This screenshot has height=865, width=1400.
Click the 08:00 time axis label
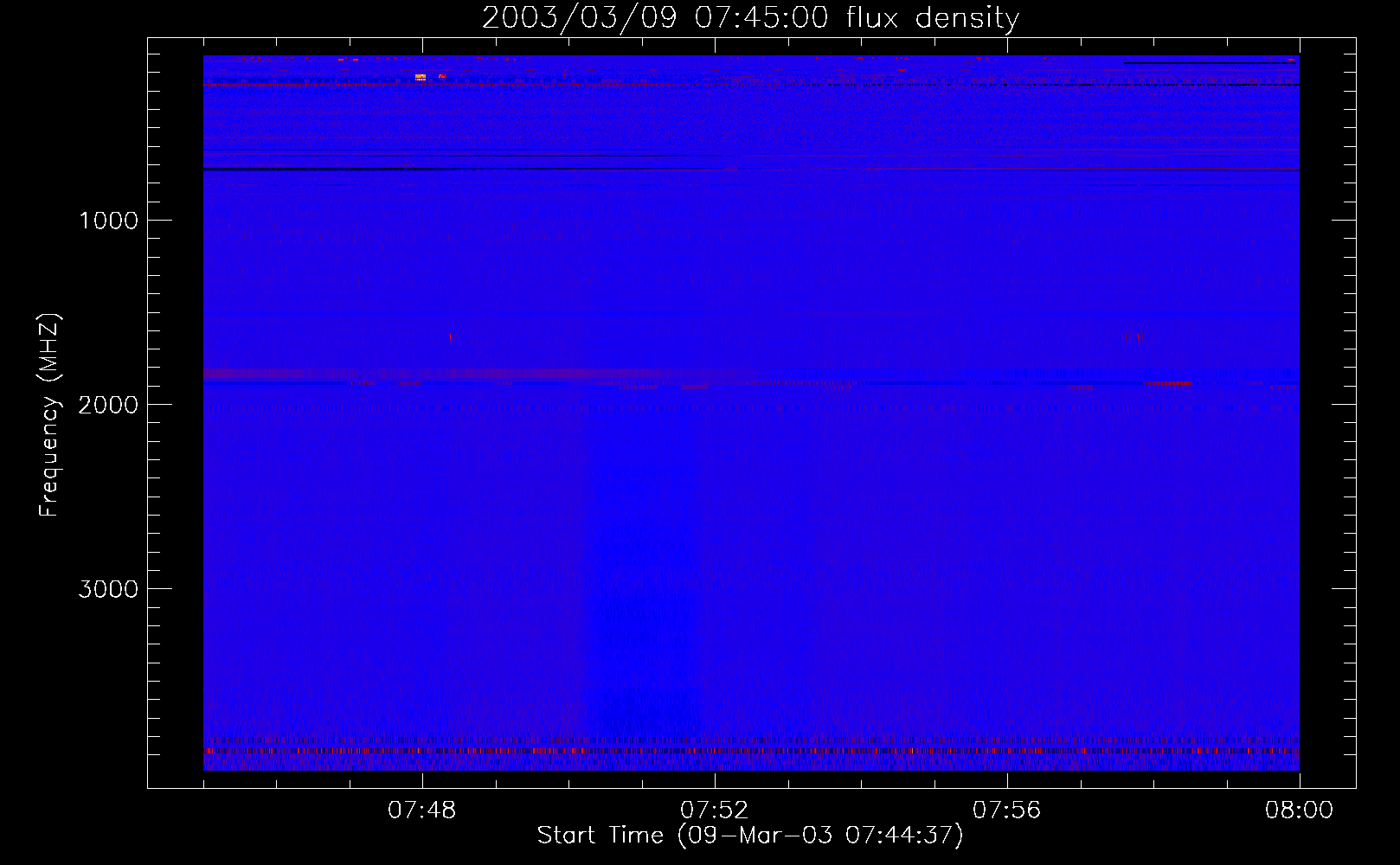tap(1299, 811)
